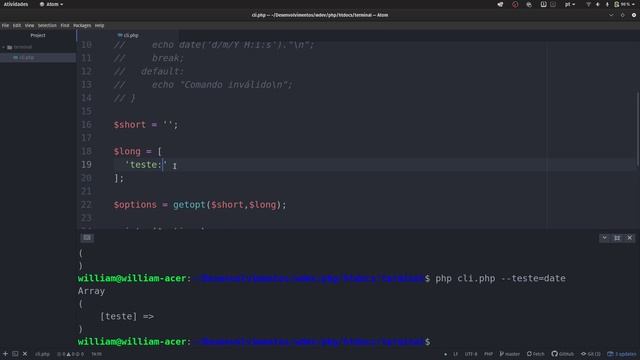The height and width of the screenshot is (360, 640).
Task: Open the Help menu
Action: point(99,25)
